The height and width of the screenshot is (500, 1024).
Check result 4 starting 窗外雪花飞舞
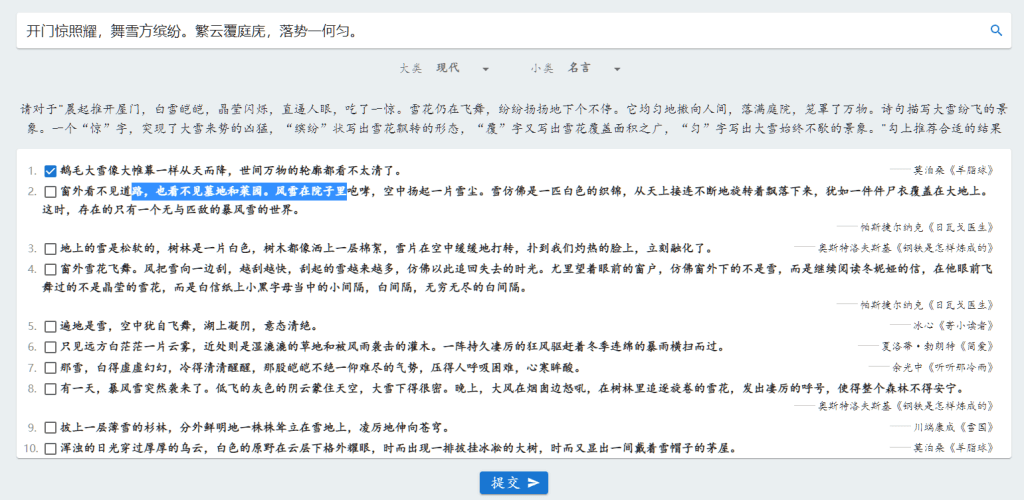(x=50, y=269)
